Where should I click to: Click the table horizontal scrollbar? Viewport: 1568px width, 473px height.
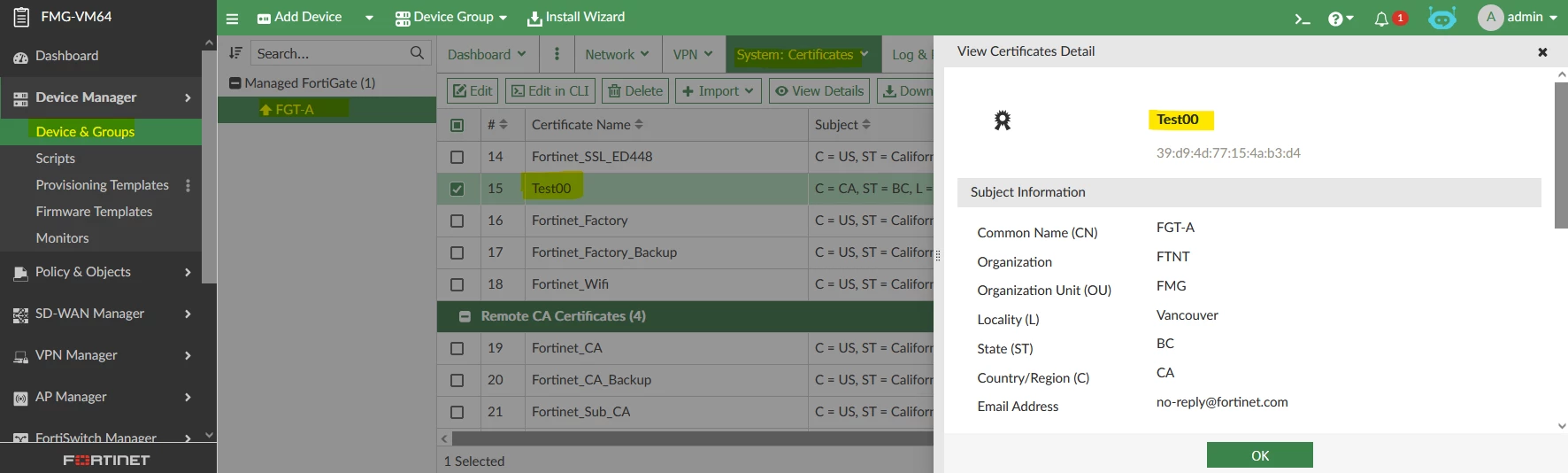coord(692,438)
